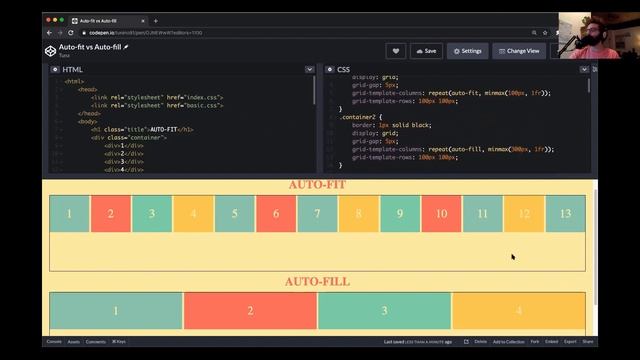Select the Auto-fit vs Auto-fill browser tab
This screenshot has height=360, width=640.
108,21
